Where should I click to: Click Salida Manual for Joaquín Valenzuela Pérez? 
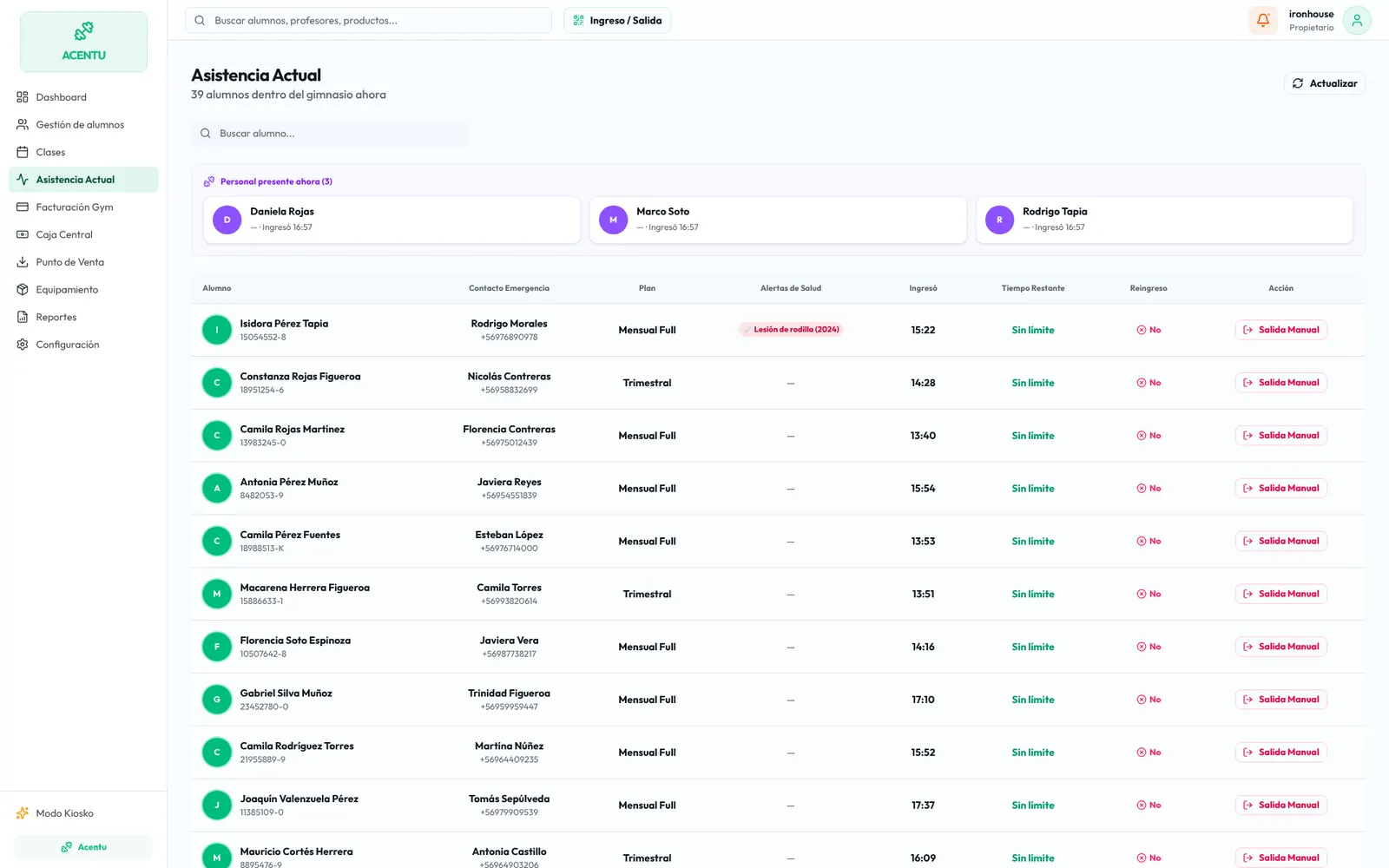(x=1280, y=806)
